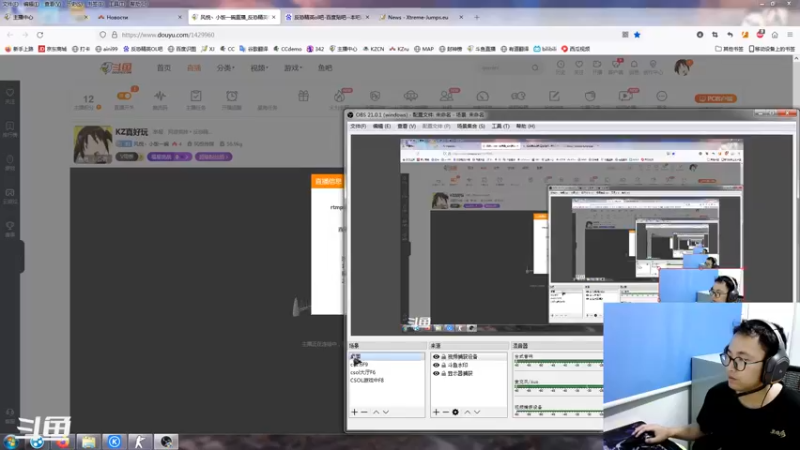Open Douyu user avatar in header
The height and width of the screenshot is (450, 800).
(683, 67)
